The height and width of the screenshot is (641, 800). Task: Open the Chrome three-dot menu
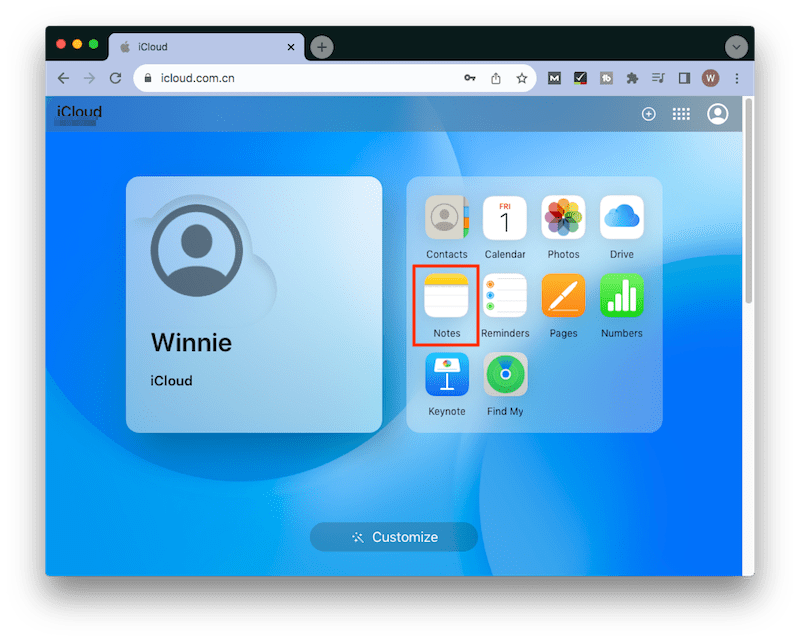tap(737, 78)
